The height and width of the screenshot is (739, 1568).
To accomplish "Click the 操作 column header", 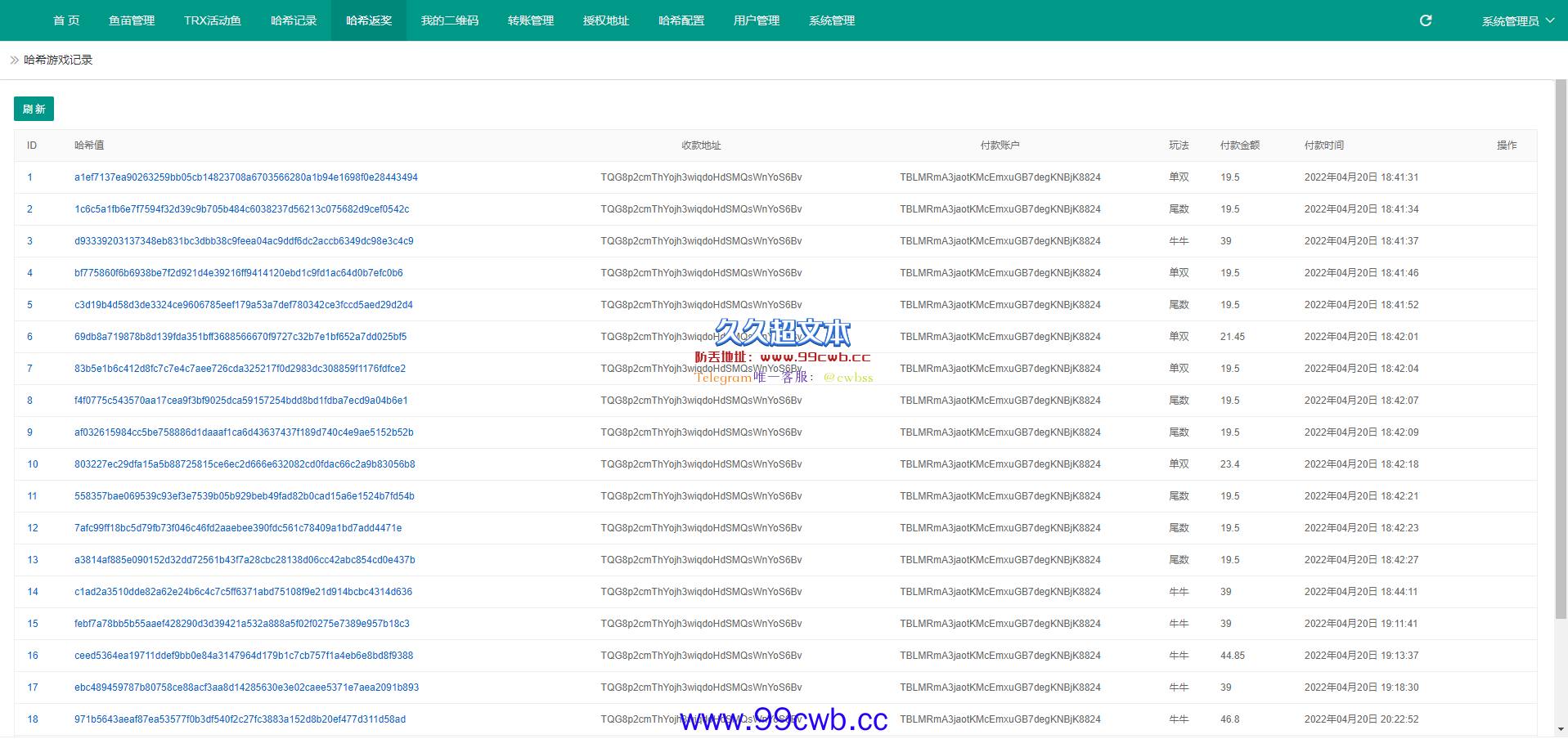I will [x=1507, y=146].
